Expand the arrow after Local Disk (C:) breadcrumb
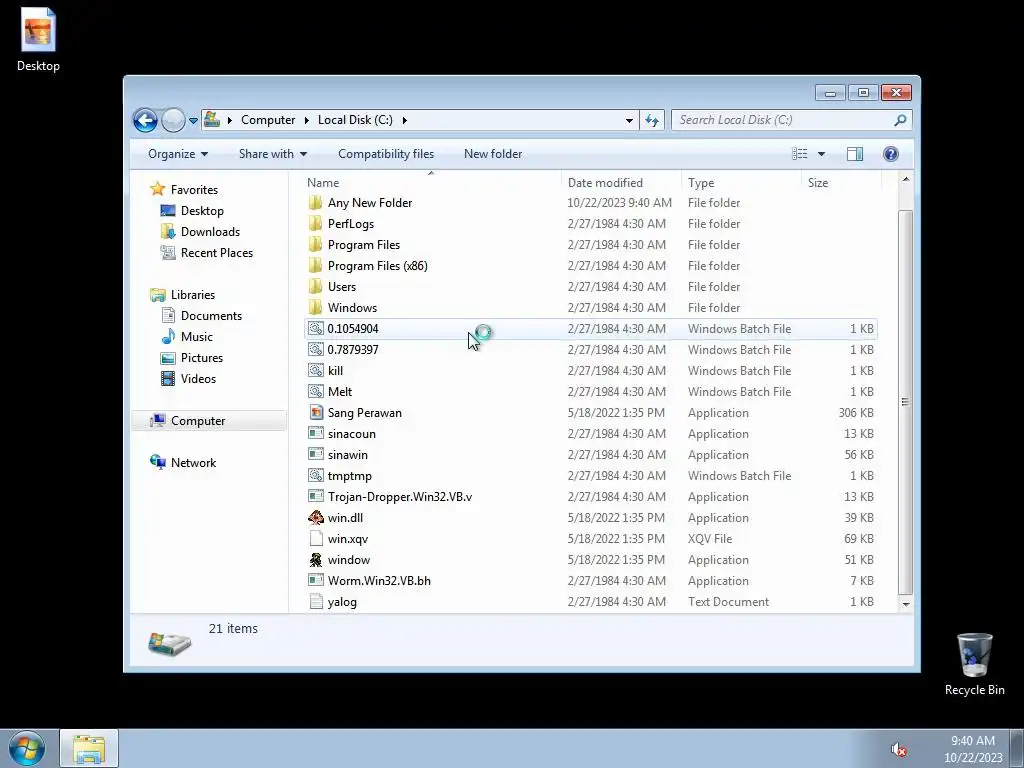 tap(405, 120)
